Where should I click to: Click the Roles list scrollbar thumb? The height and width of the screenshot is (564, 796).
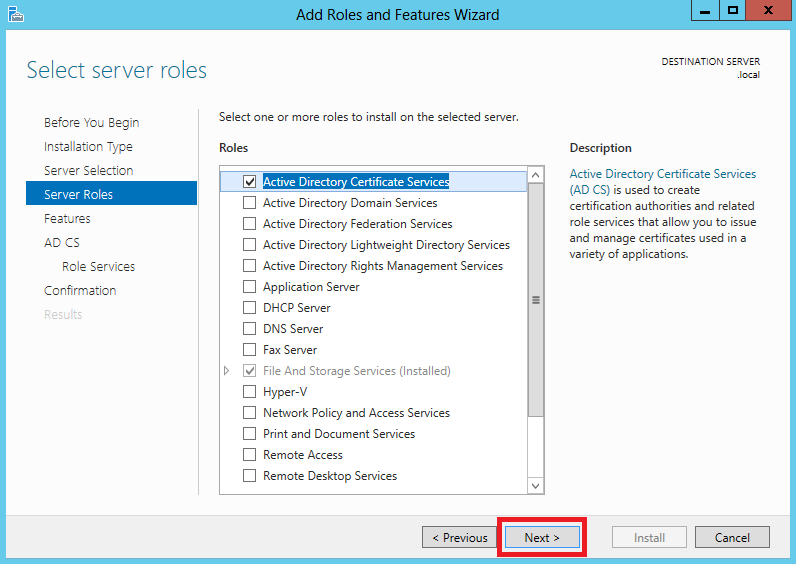(536, 300)
